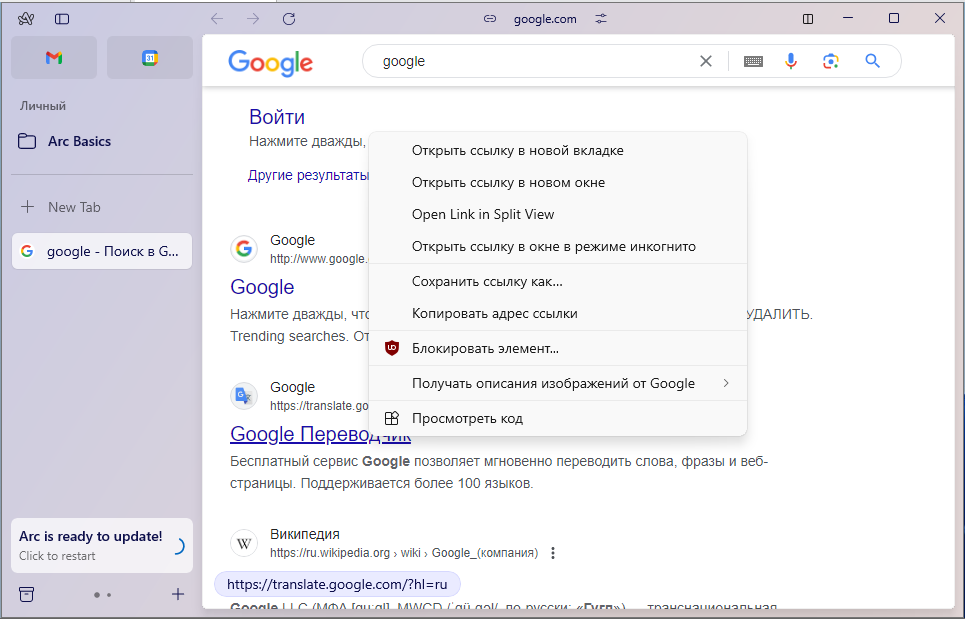Go forward with the right arrow
The height and width of the screenshot is (619, 965).
pyautogui.click(x=253, y=19)
